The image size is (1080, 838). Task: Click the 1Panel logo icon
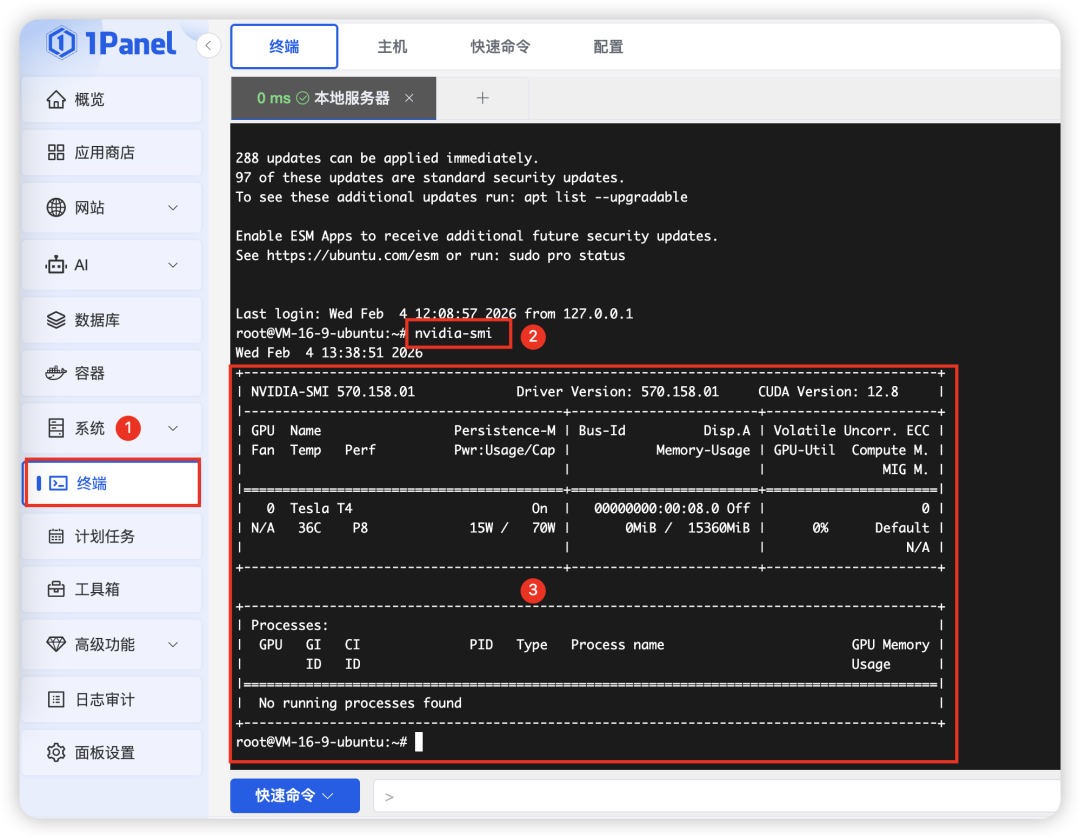[x=61, y=43]
